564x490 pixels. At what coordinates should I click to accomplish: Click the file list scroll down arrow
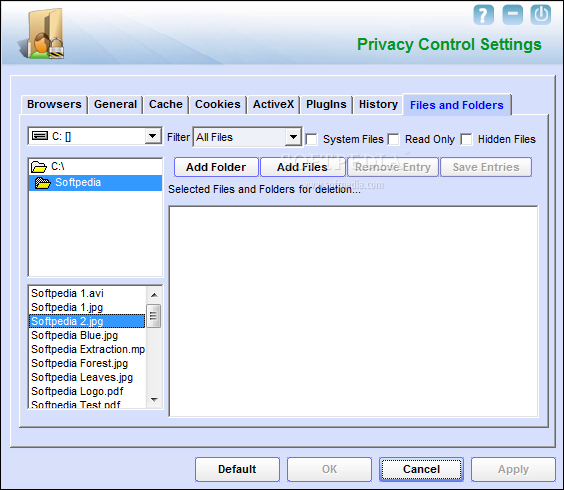154,400
